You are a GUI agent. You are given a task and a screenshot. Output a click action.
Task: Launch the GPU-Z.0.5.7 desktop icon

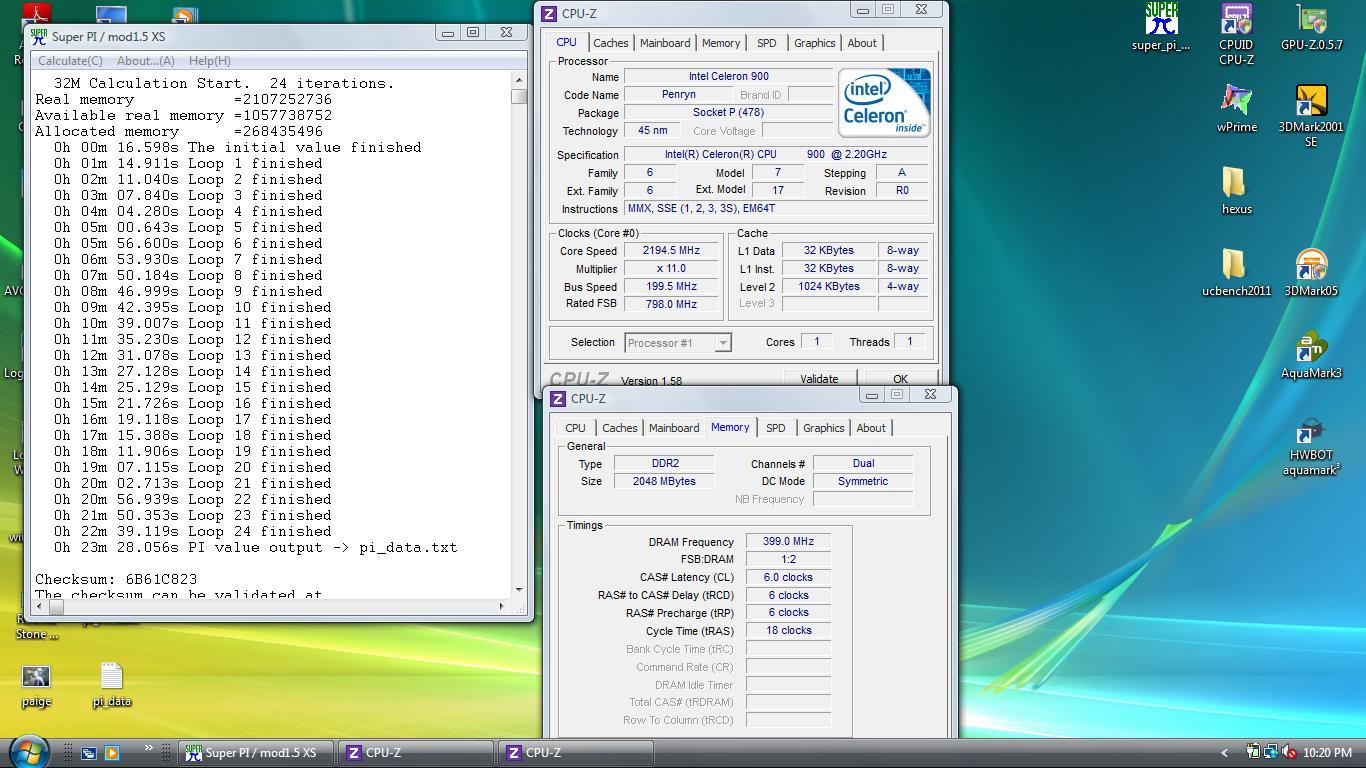(x=1311, y=19)
